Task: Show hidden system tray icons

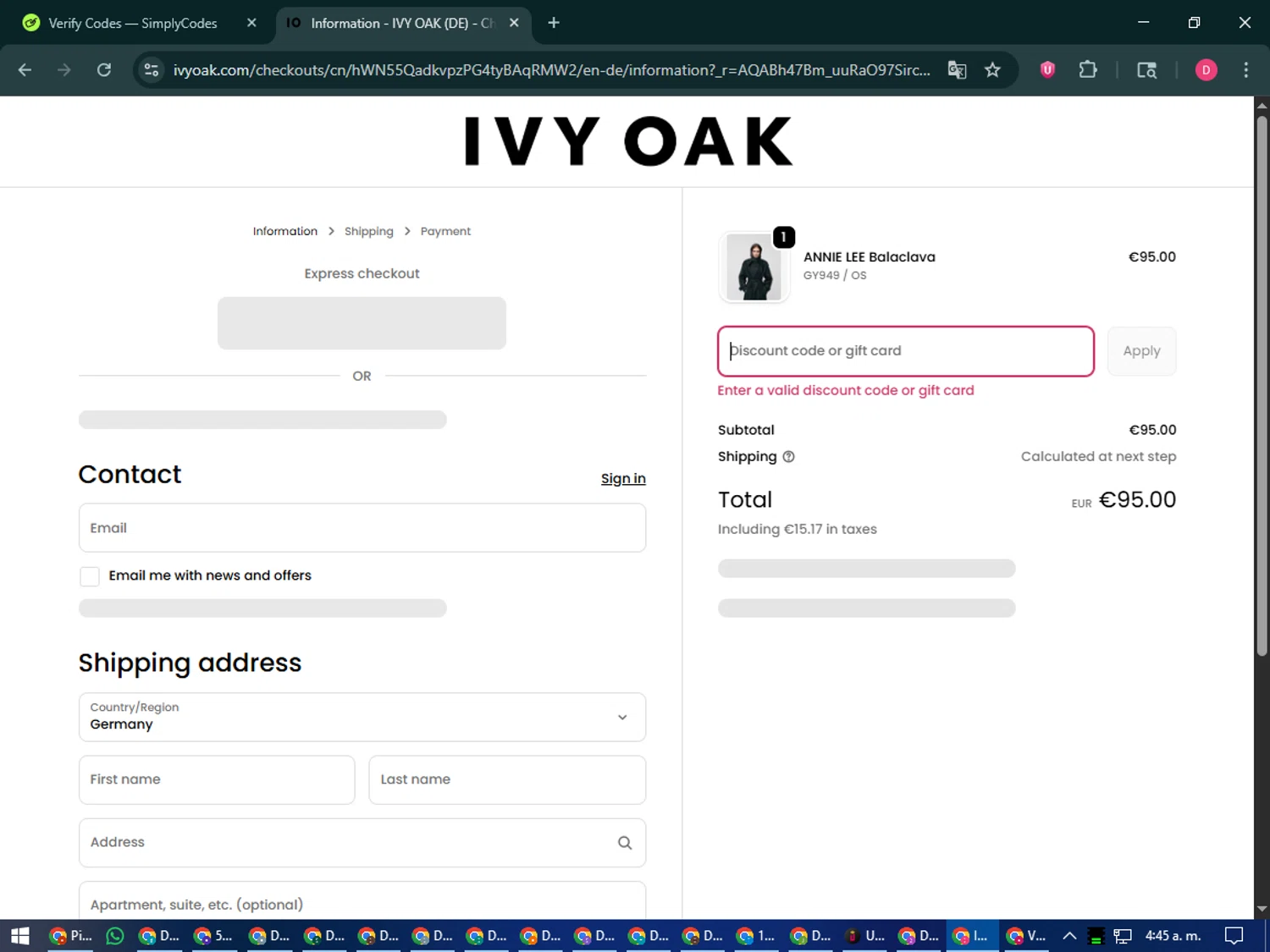Action: coord(1069,936)
